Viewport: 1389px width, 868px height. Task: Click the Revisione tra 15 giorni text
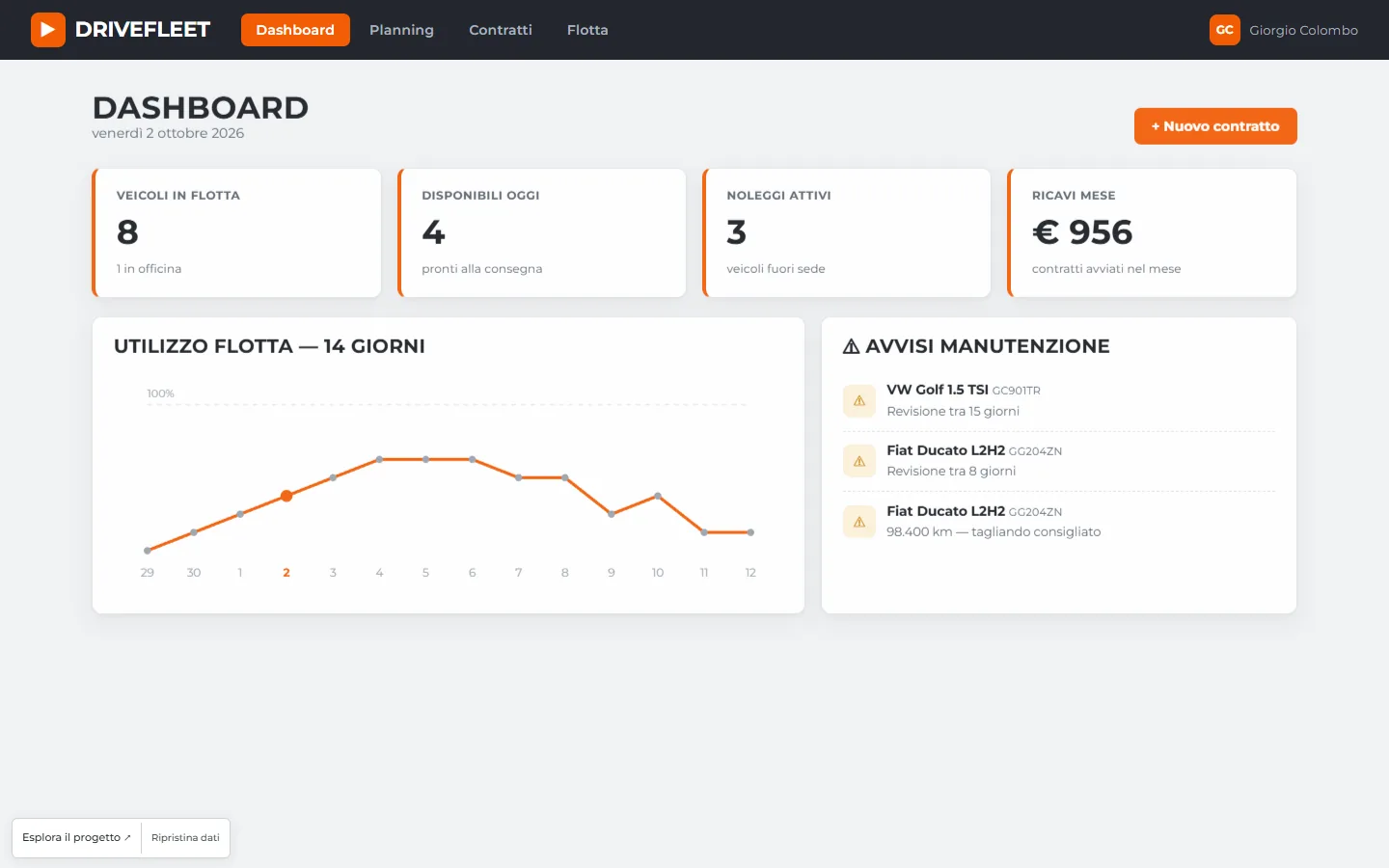(953, 411)
